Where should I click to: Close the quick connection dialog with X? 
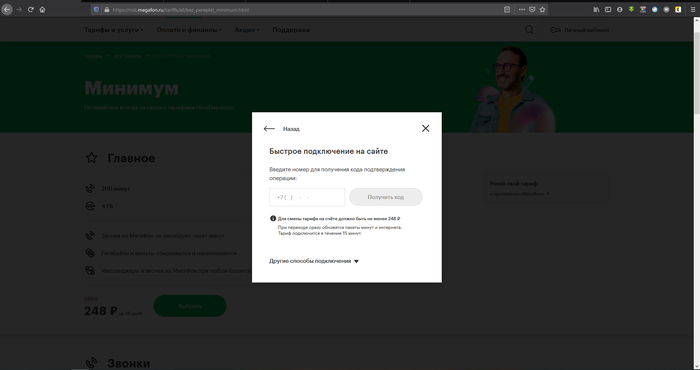tap(425, 129)
